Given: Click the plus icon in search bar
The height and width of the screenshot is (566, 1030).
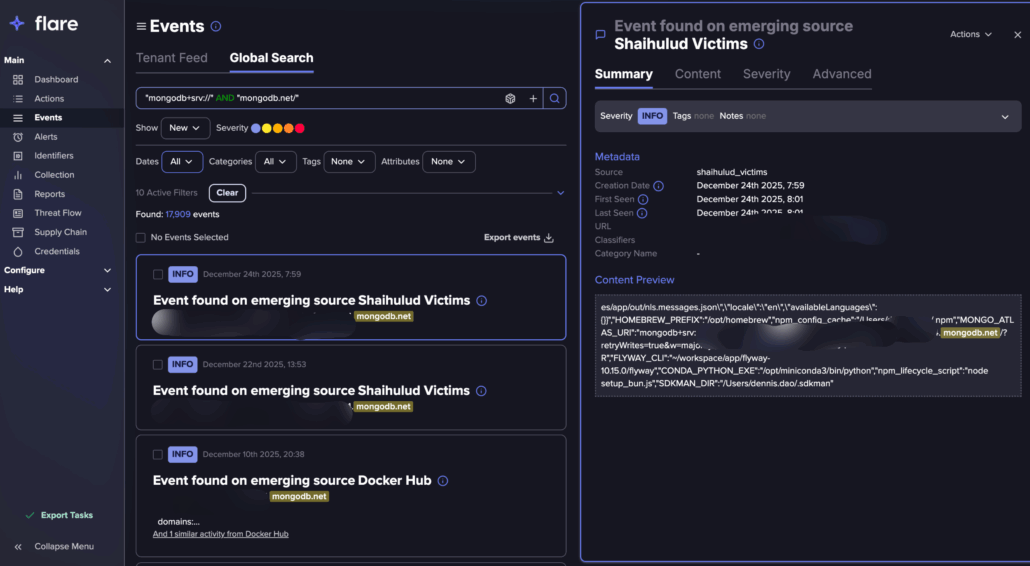Looking at the screenshot, I should tap(533, 98).
